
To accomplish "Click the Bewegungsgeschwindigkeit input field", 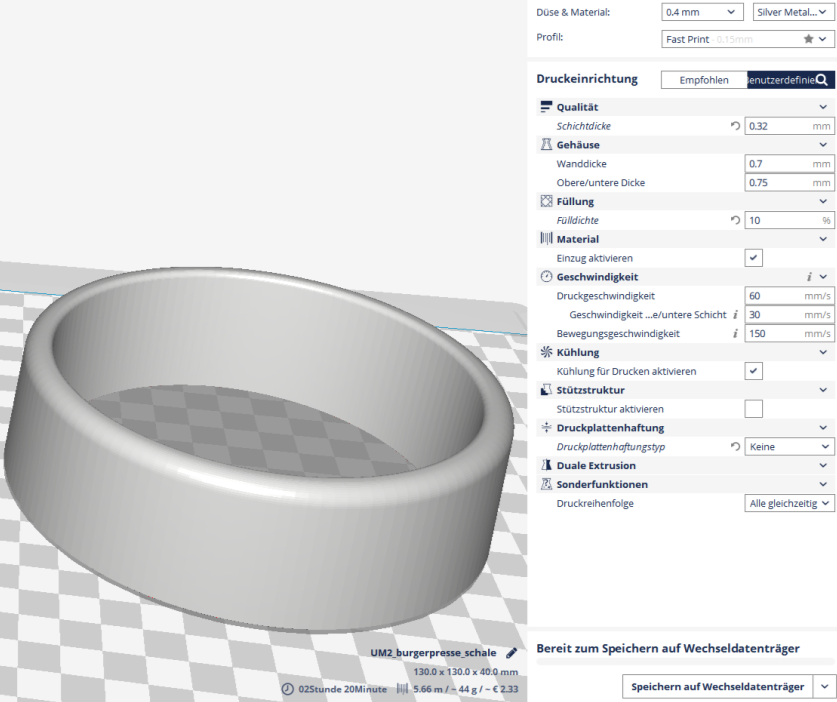I will pyautogui.click(x=789, y=333).
